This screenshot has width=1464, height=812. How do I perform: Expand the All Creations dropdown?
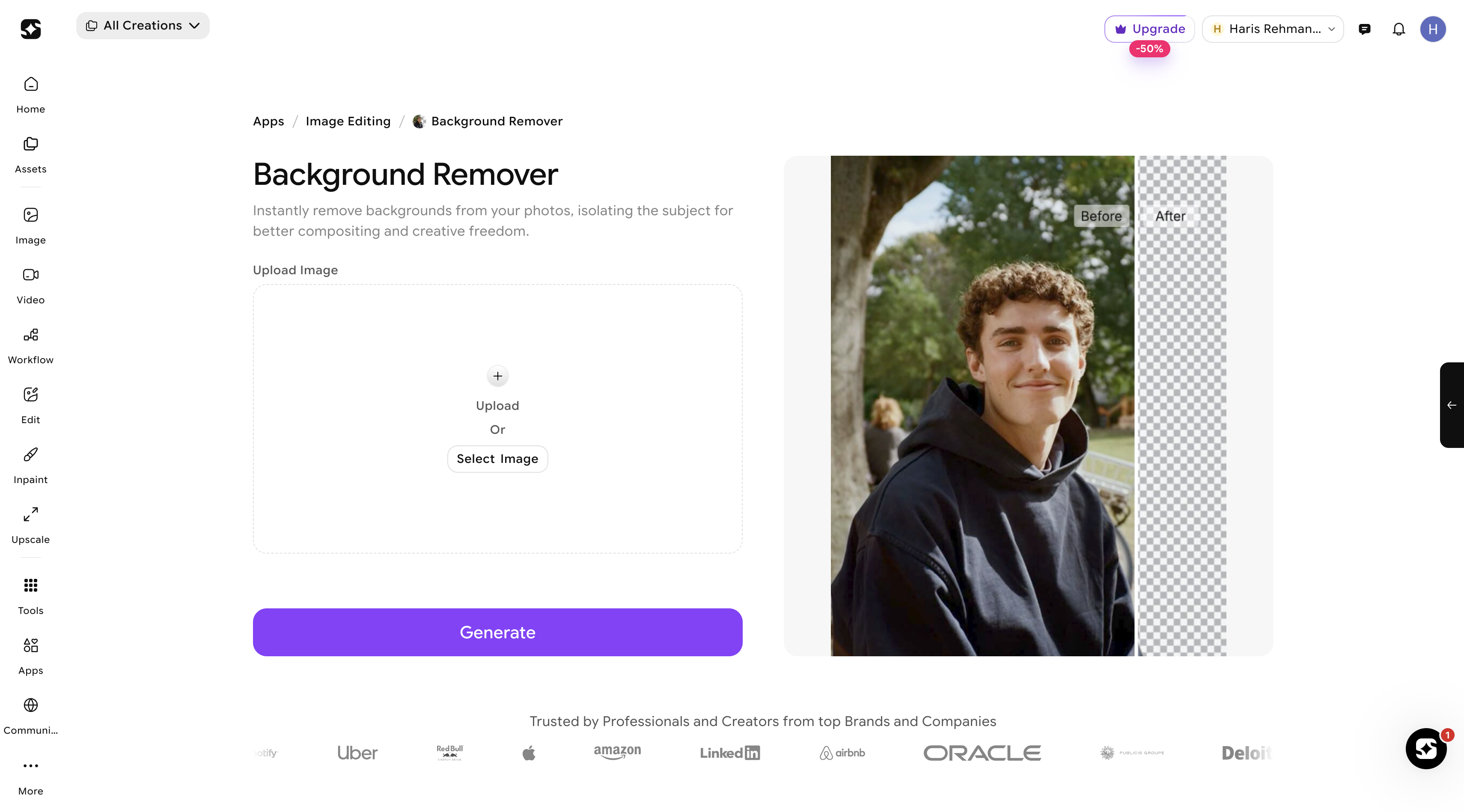143,26
